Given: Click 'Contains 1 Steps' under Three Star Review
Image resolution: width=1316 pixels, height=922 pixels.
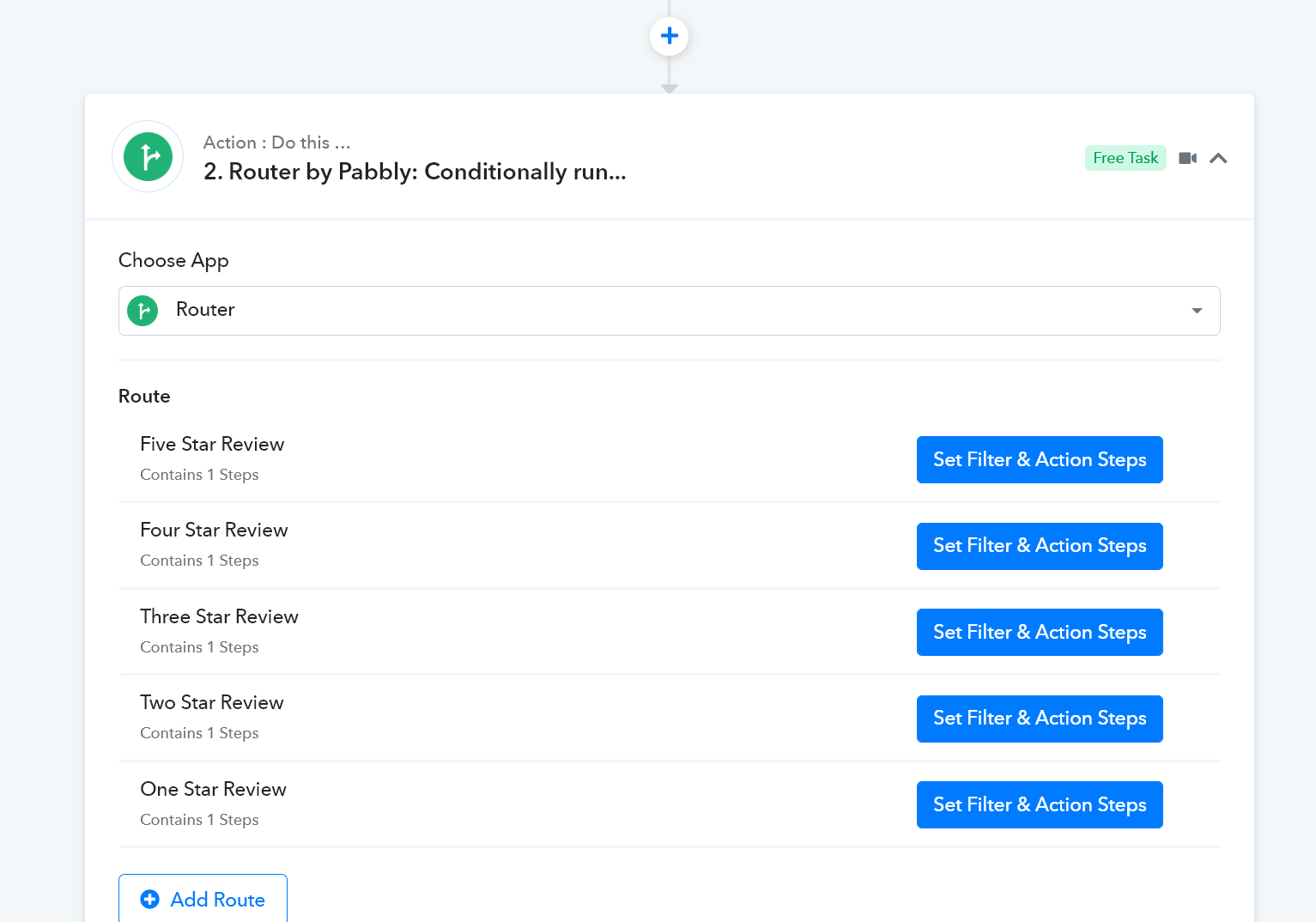Looking at the screenshot, I should pyautogui.click(x=199, y=647).
